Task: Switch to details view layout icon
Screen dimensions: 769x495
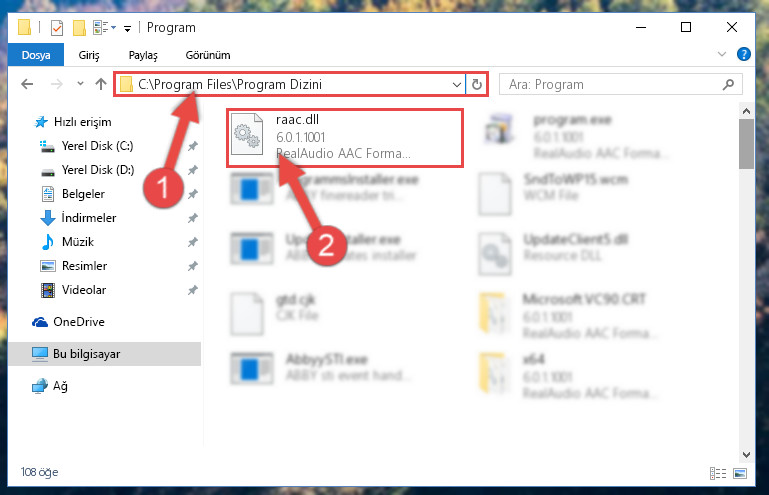Action: (718, 473)
